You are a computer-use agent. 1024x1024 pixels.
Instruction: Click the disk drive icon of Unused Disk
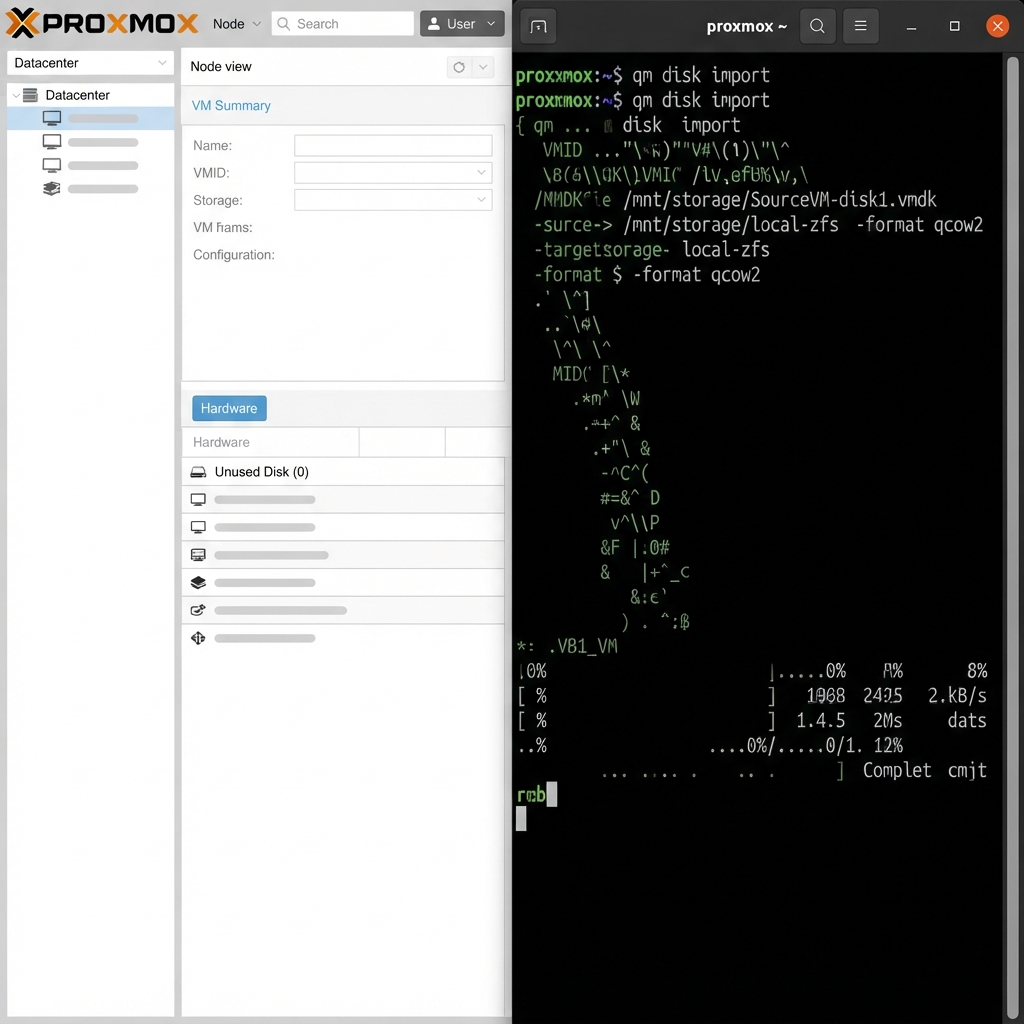tap(198, 472)
